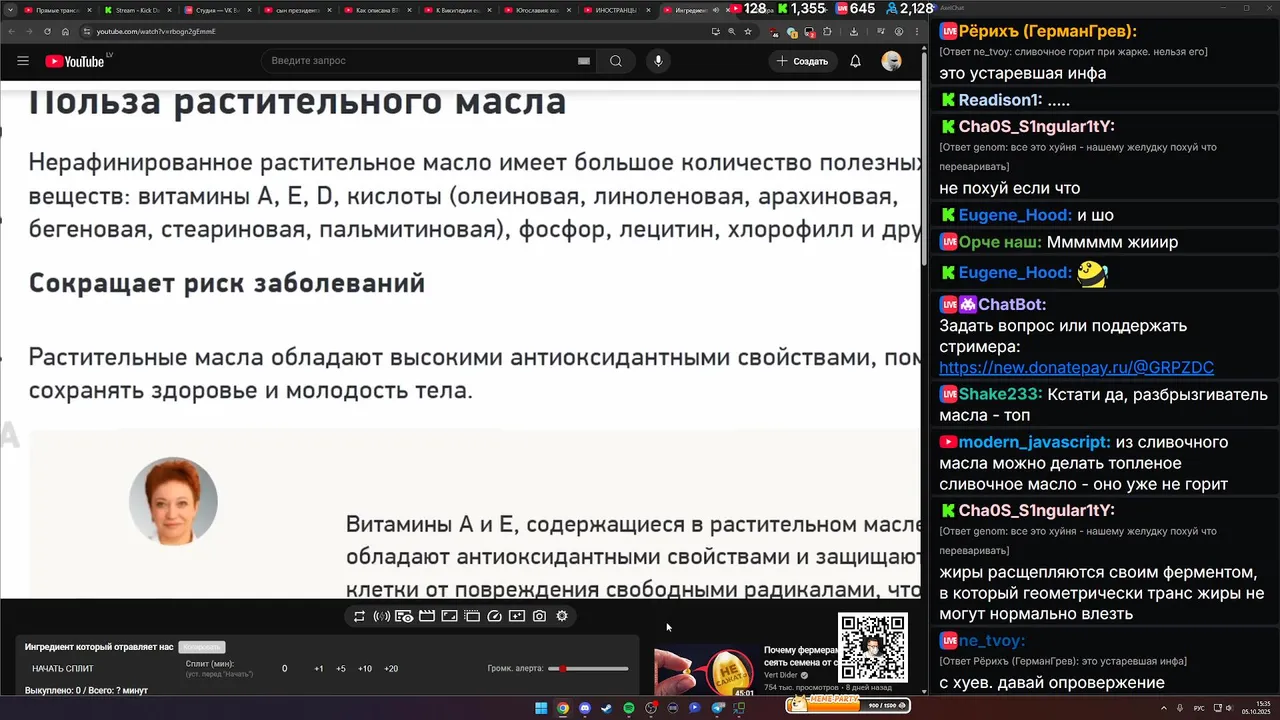Open YouTube notifications bell
This screenshot has height=720, width=1280.
click(x=855, y=61)
